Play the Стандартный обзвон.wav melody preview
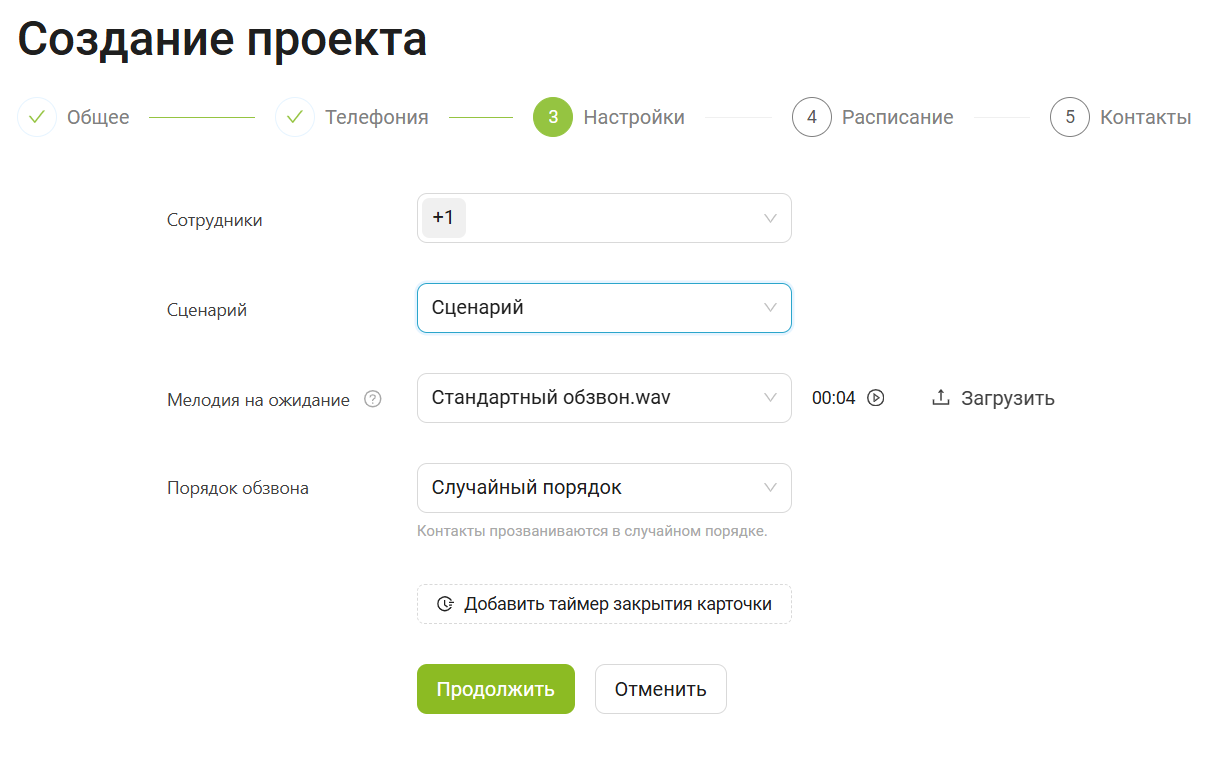This screenshot has height=765, width=1212. coord(876,398)
